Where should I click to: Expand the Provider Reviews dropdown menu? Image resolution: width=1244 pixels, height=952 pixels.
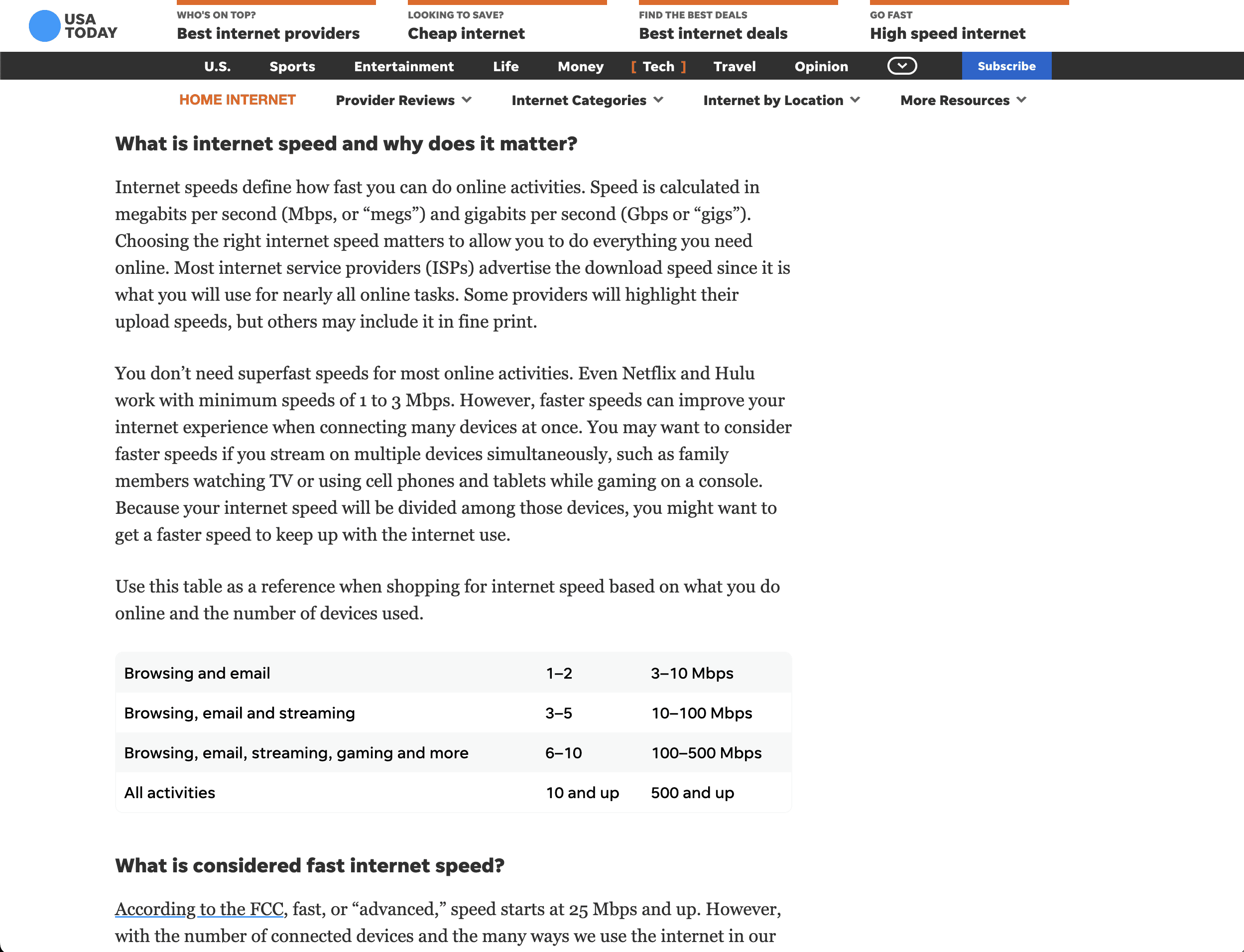(x=404, y=100)
